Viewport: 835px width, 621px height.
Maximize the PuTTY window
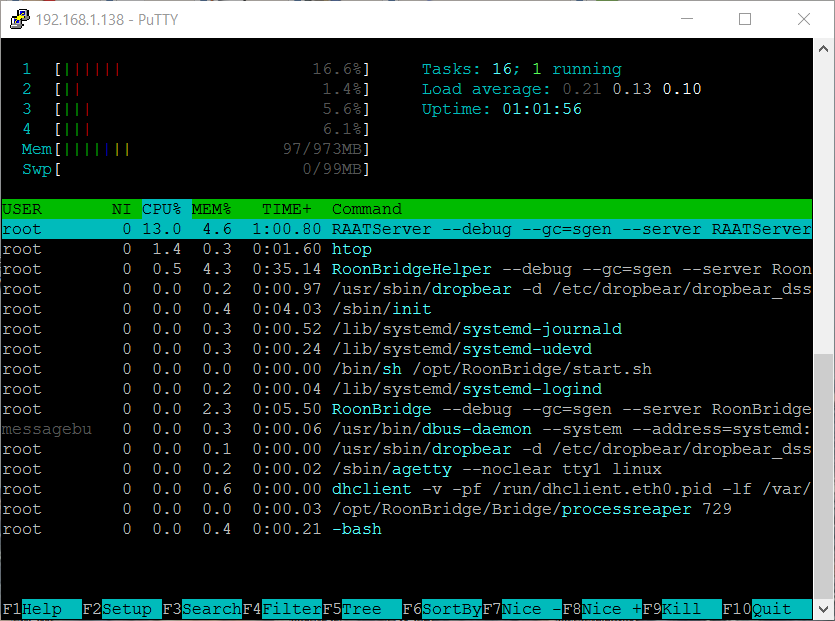coord(745,19)
